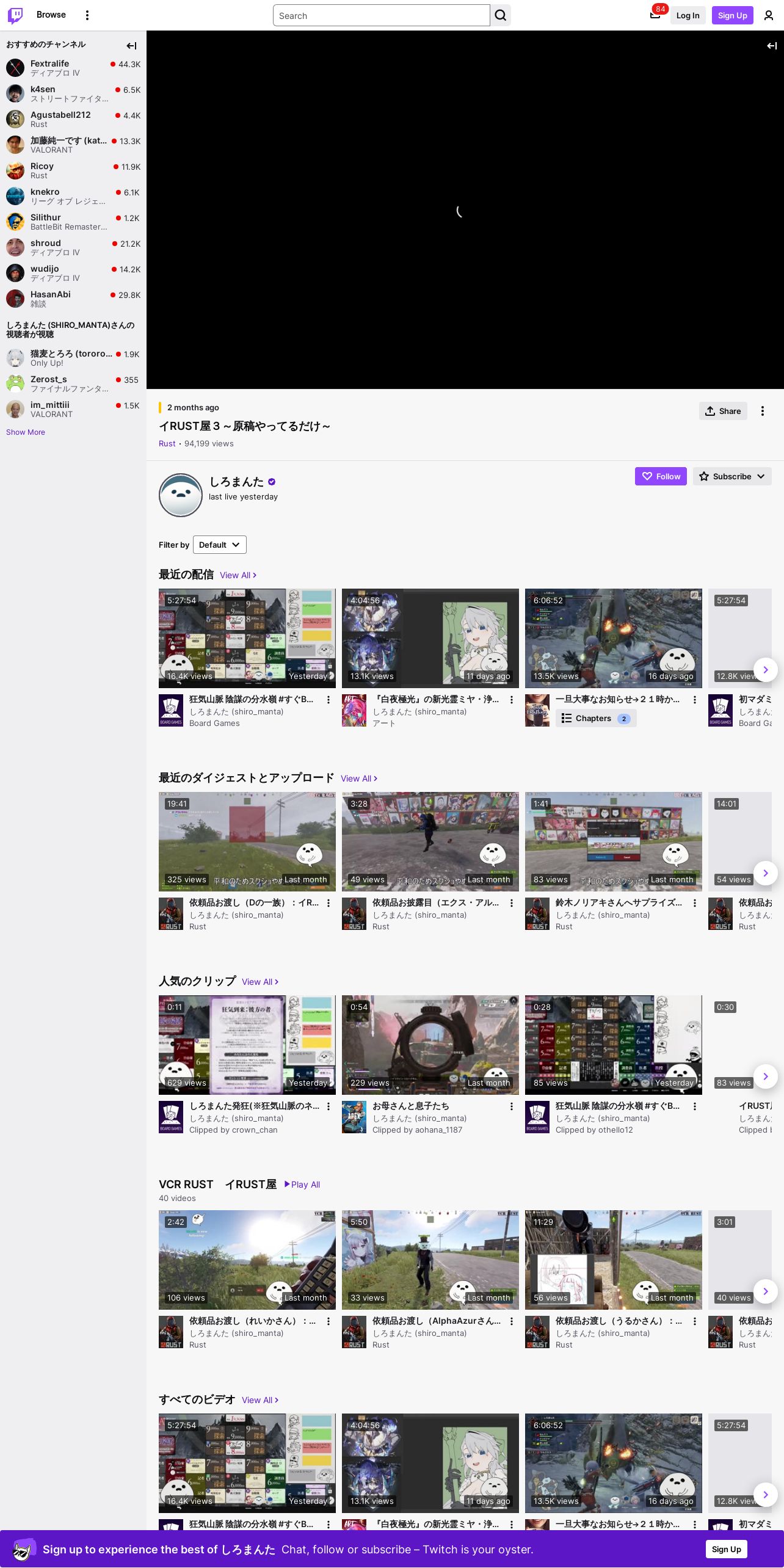Screen dimensions: 784x1568
Task: Show next videos in VCR RUST carousel
Action: [766, 1291]
